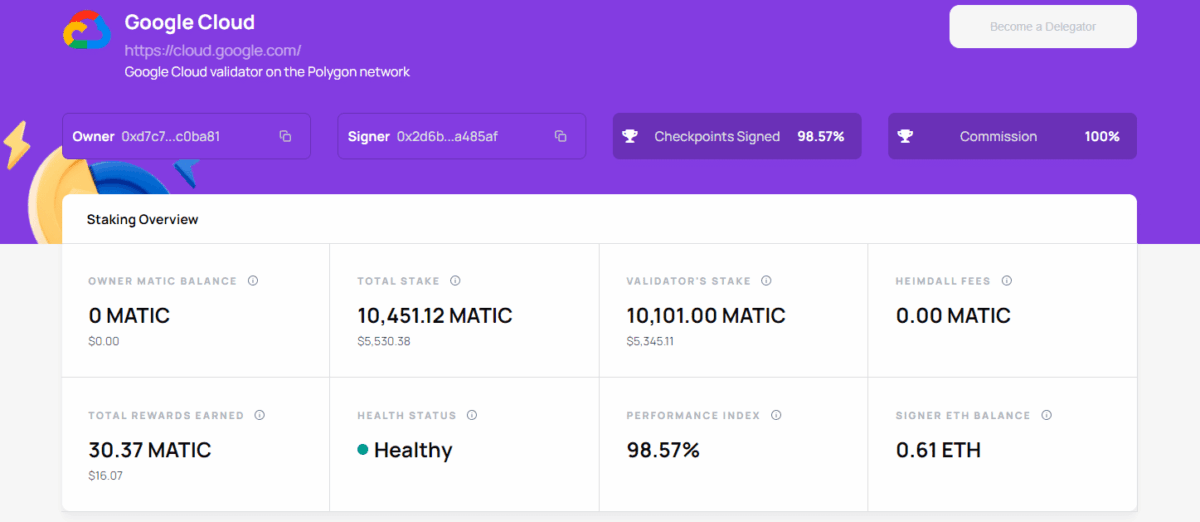Open info icon next to Heimdall Fees
The width and height of the screenshot is (1200, 522).
click(x=1007, y=281)
